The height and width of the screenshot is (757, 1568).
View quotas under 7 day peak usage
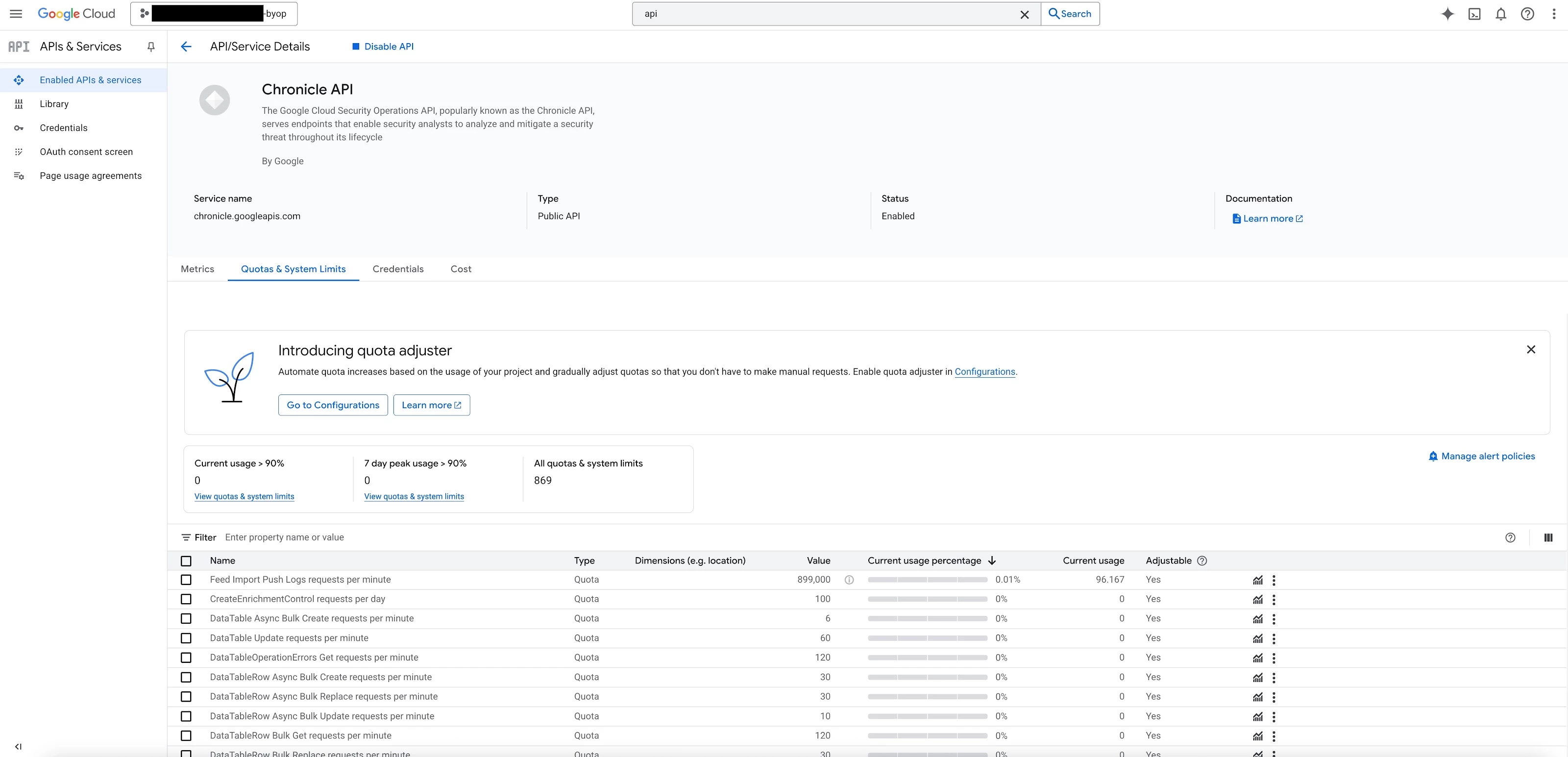click(414, 496)
